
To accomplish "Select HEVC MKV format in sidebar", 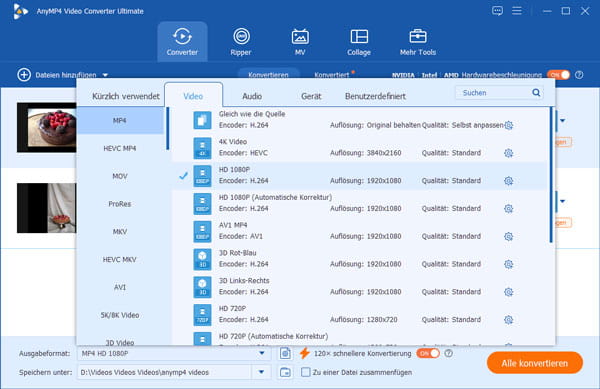I will (x=120, y=260).
